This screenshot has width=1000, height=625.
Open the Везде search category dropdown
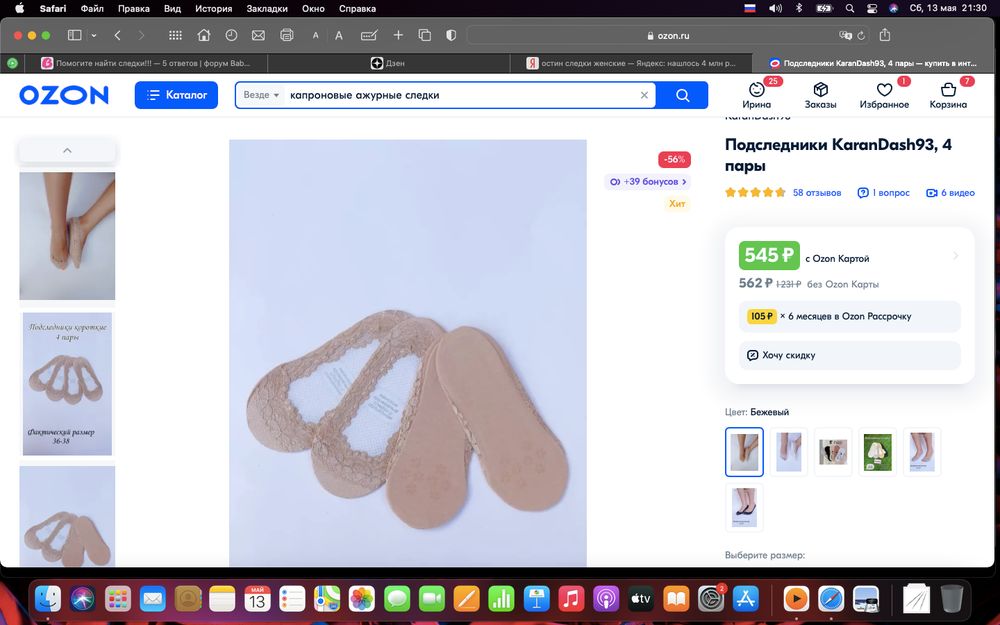click(x=258, y=94)
